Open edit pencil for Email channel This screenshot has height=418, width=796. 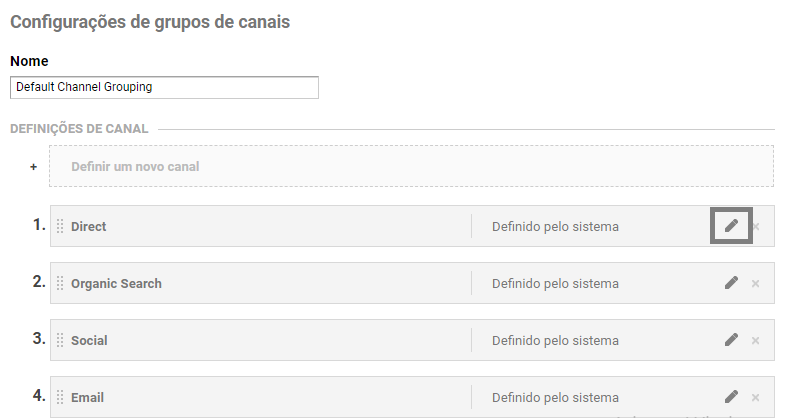(x=731, y=397)
